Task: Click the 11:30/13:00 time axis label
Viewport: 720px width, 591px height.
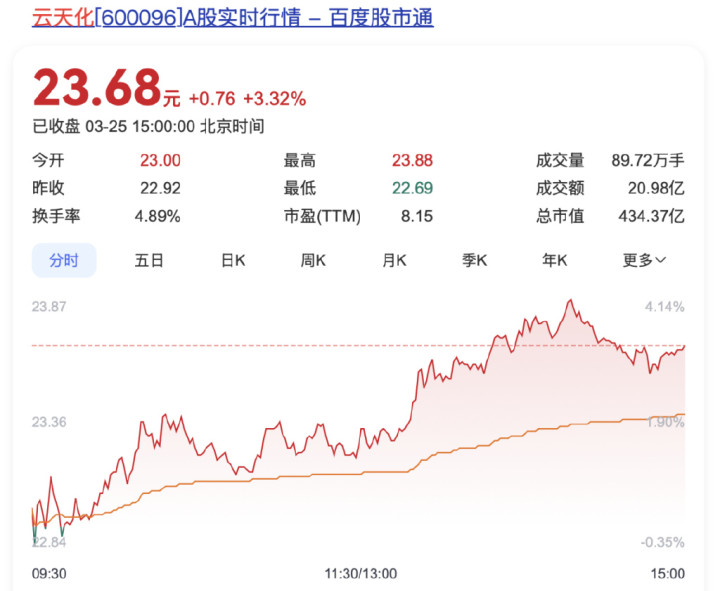Action: tap(360, 574)
